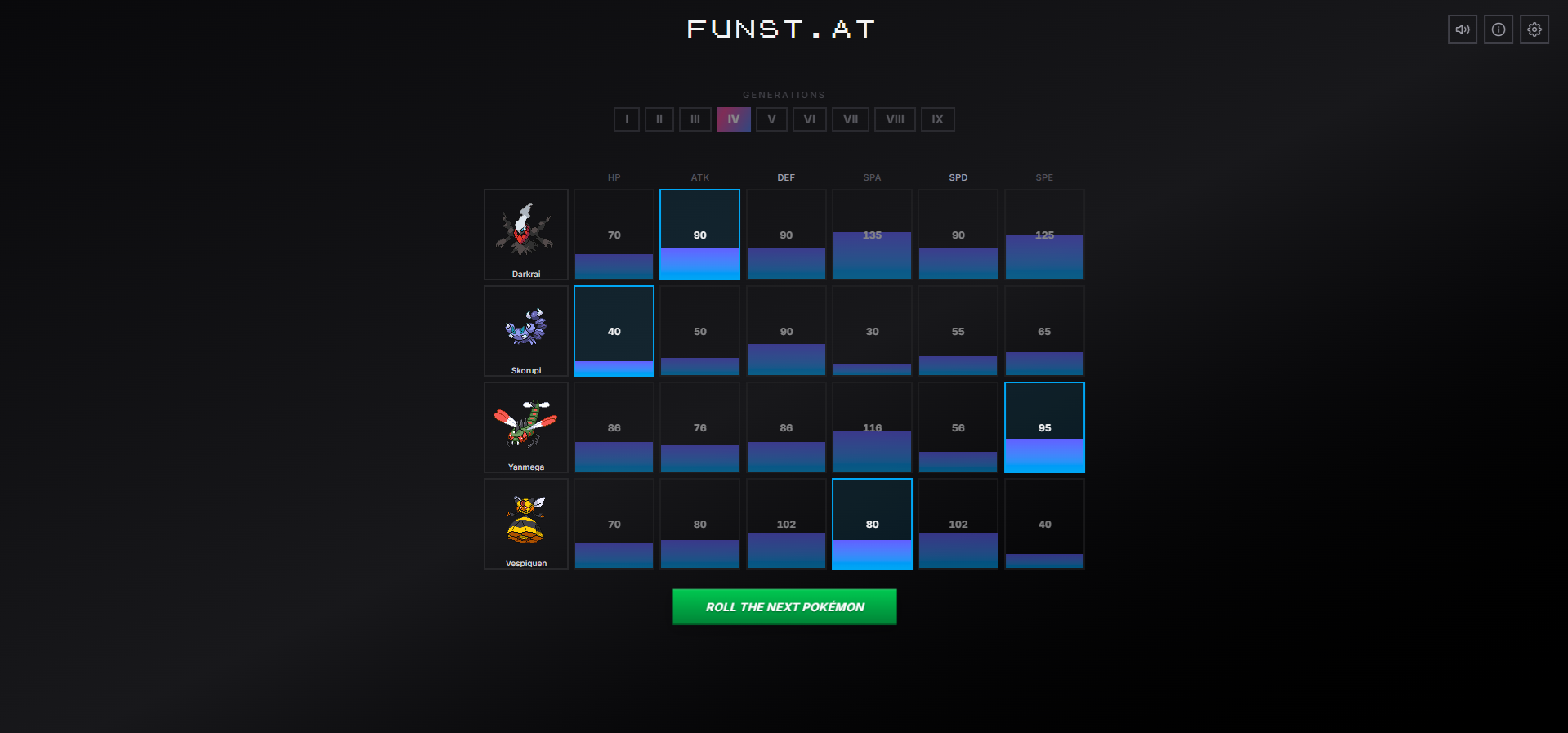Click Yanmega's HP 86 cell
Image resolution: width=1568 pixels, height=733 pixels.
click(614, 427)
